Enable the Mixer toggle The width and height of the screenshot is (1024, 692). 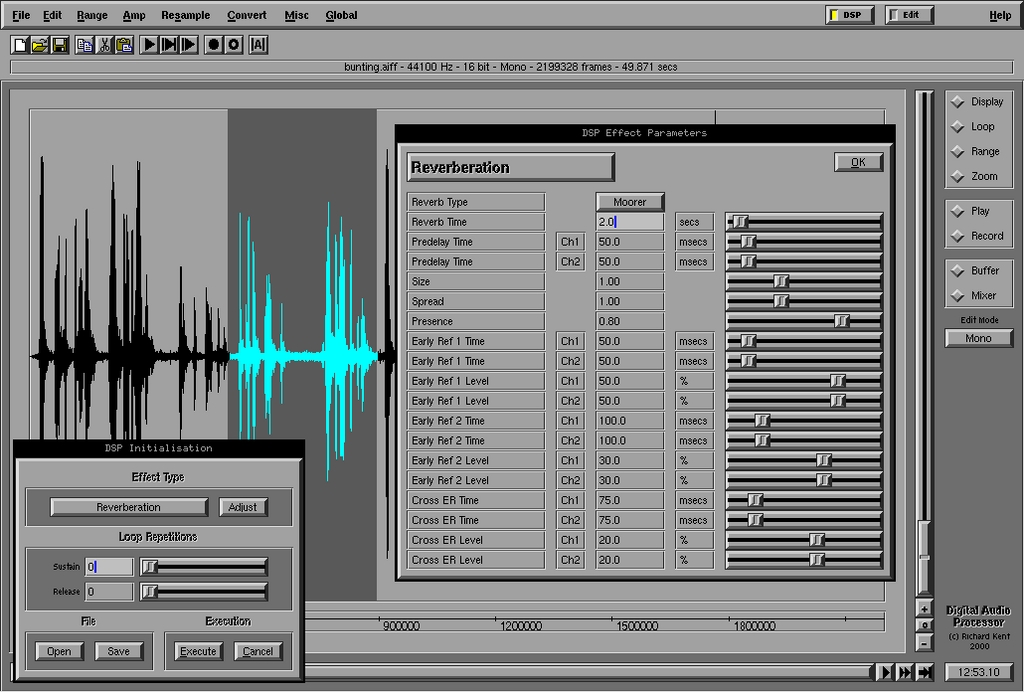[x=958, y=296]
